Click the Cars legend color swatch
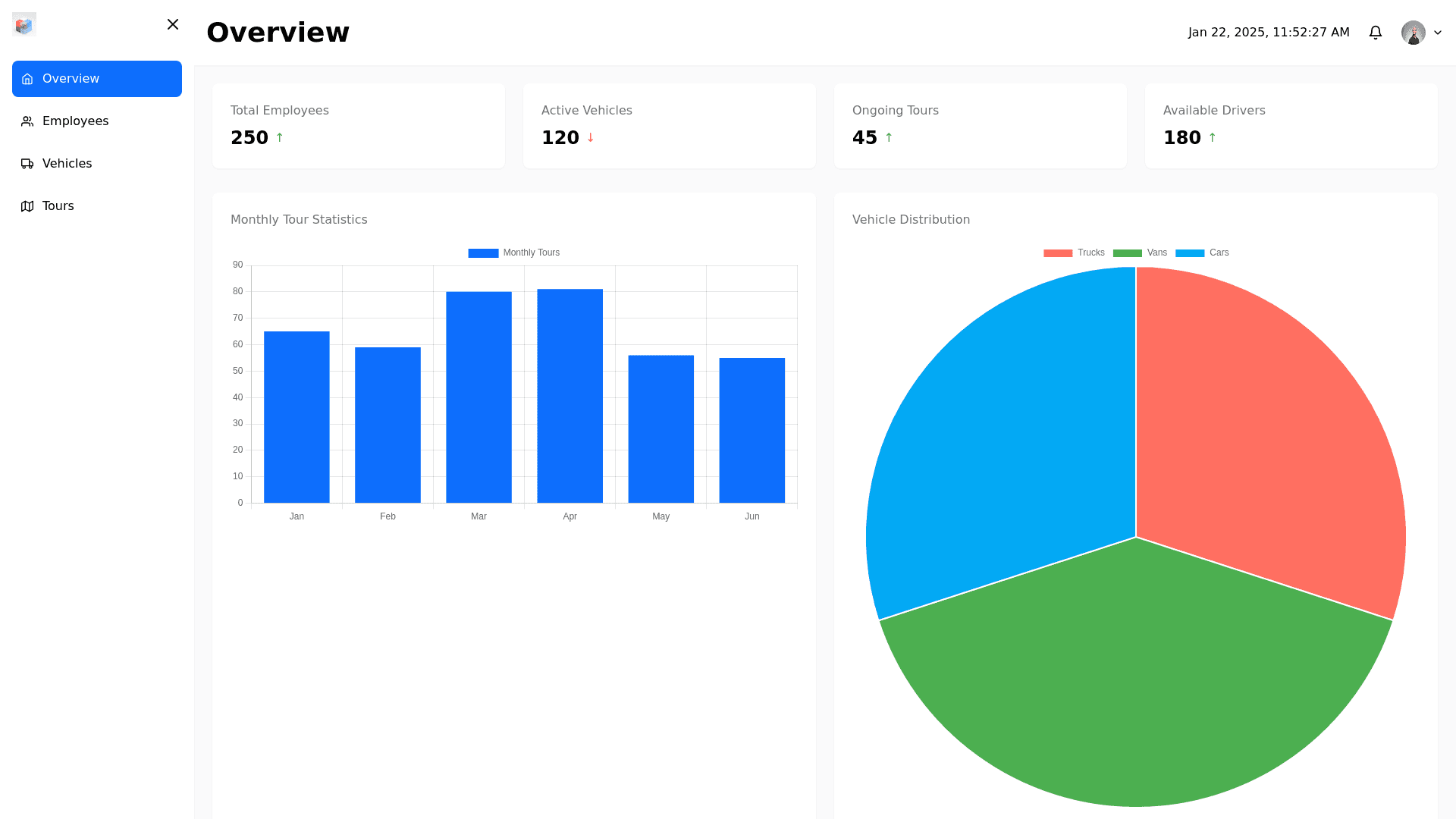Image resolution: width=1456 pixels, height=819 pixels. pyautogui.click(x=1189, y=253)
